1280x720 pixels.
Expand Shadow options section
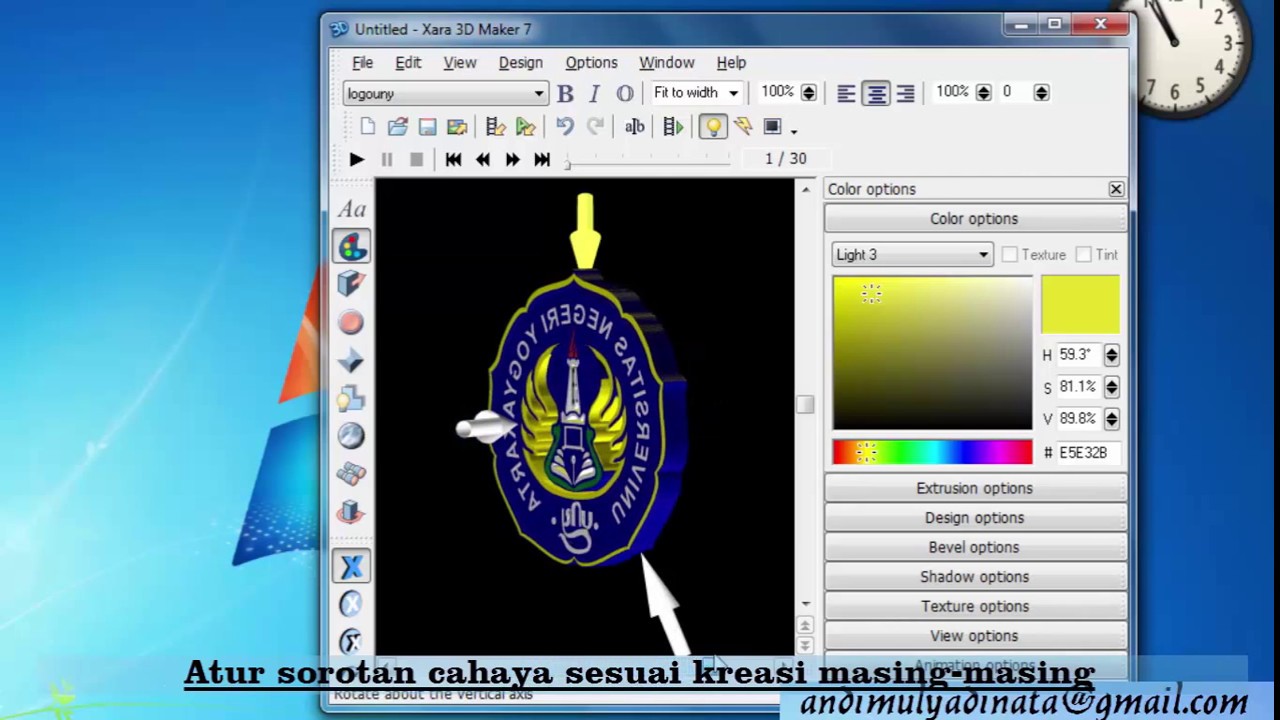click(975, 577)
